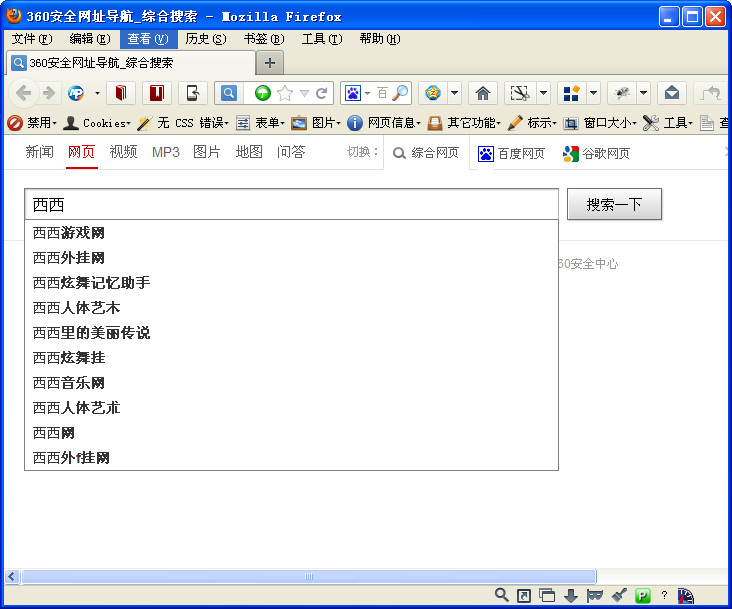Switch to the 地图 search category
This screenshot has height=609, width=732.
coord(249,152)
